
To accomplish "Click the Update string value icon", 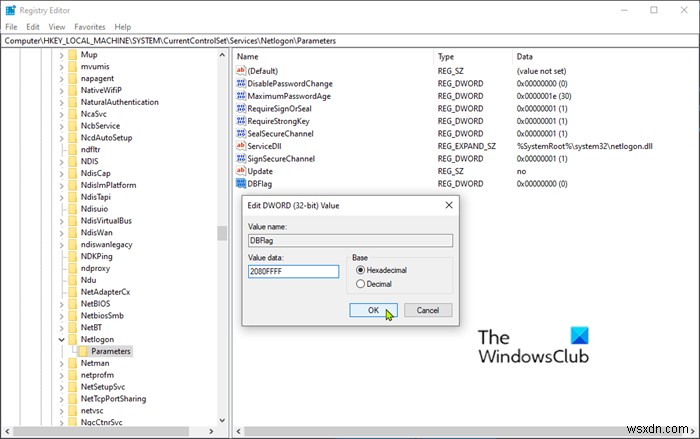I will pyautogui.click(x=241, y=171).
